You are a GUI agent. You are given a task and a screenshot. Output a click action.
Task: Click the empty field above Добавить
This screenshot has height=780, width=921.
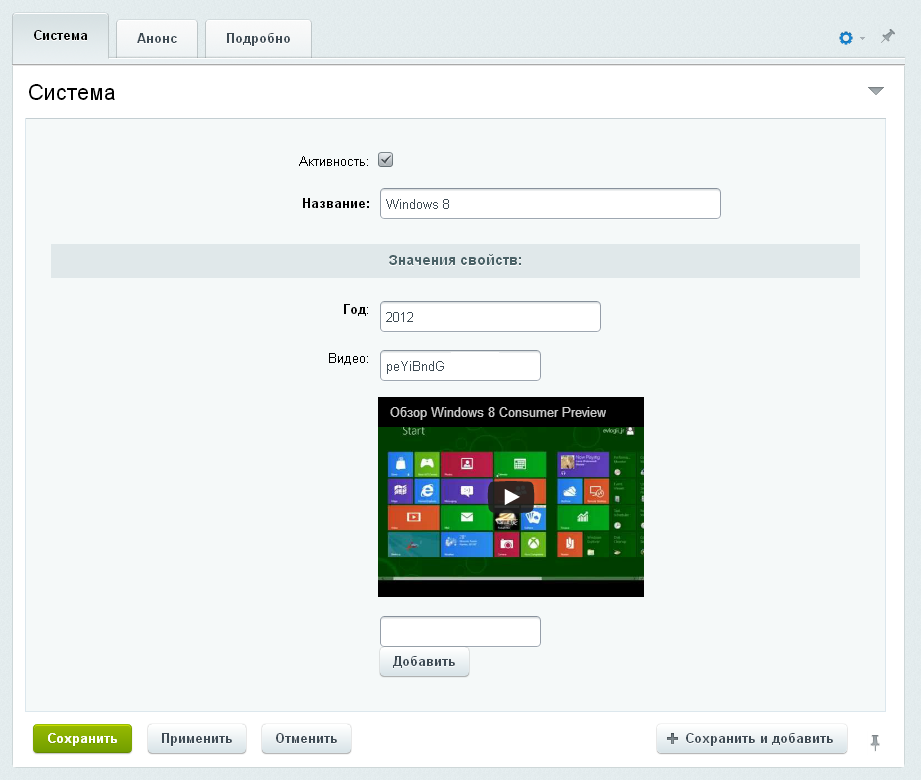point(460,632)
